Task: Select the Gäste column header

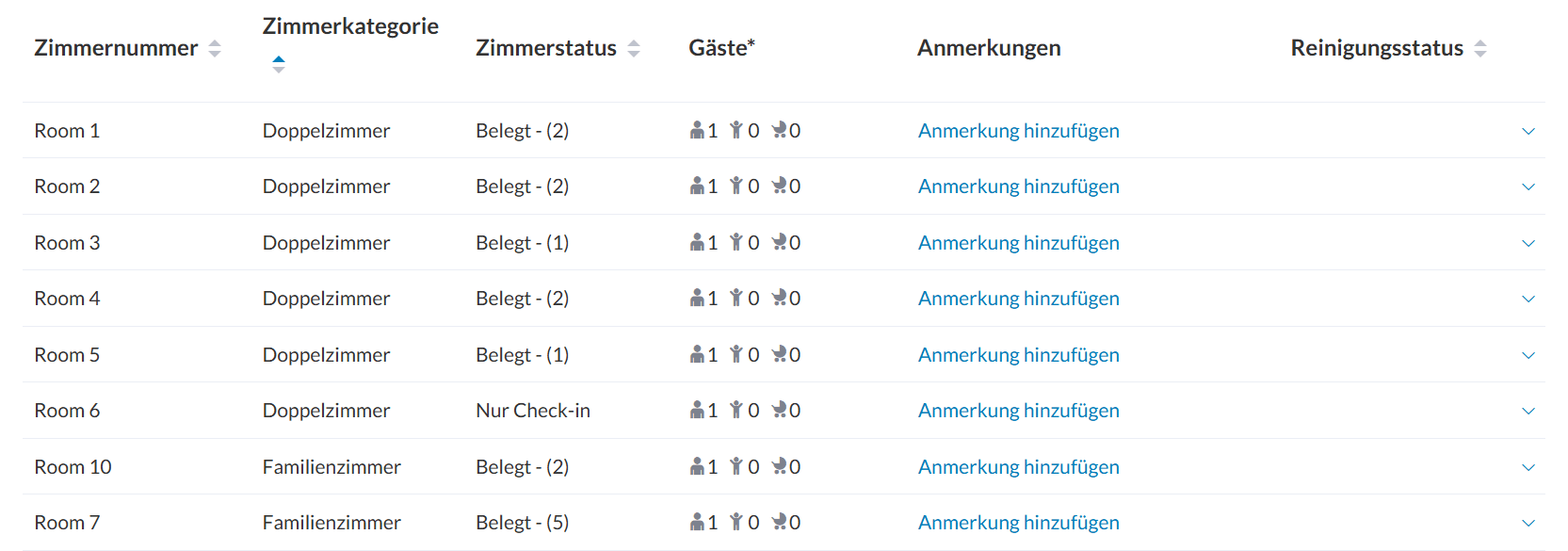Action: point(721,47)
